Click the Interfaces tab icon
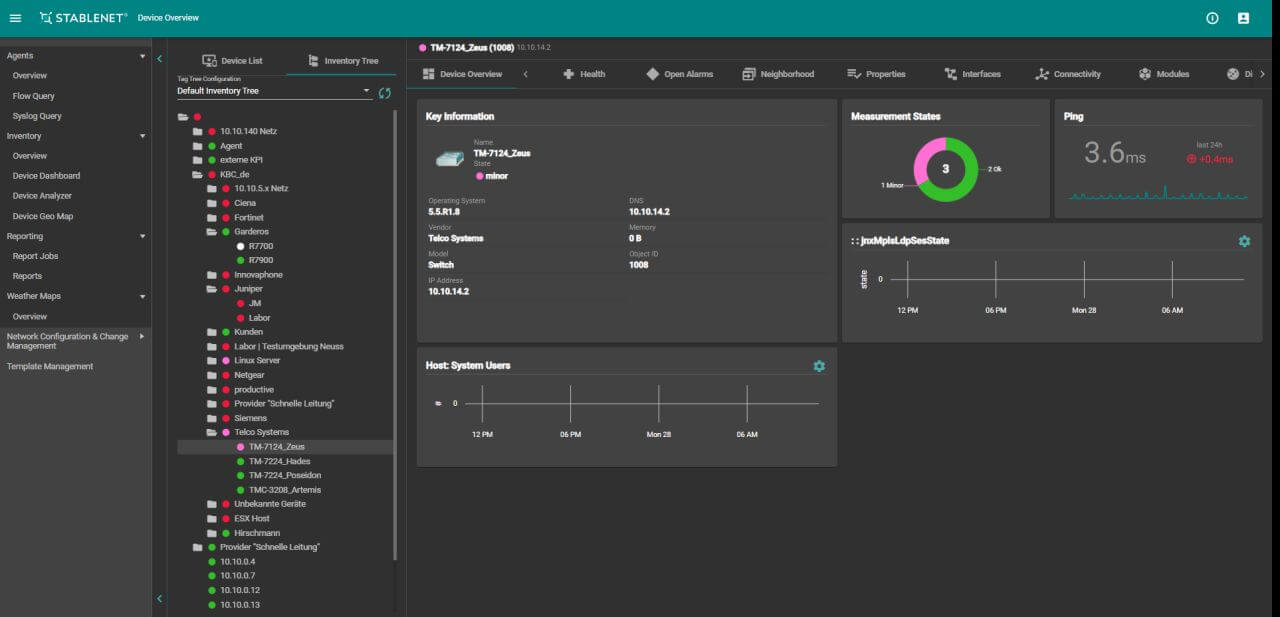Screen dimensions: 1280x617 click(x=950, y=74)
